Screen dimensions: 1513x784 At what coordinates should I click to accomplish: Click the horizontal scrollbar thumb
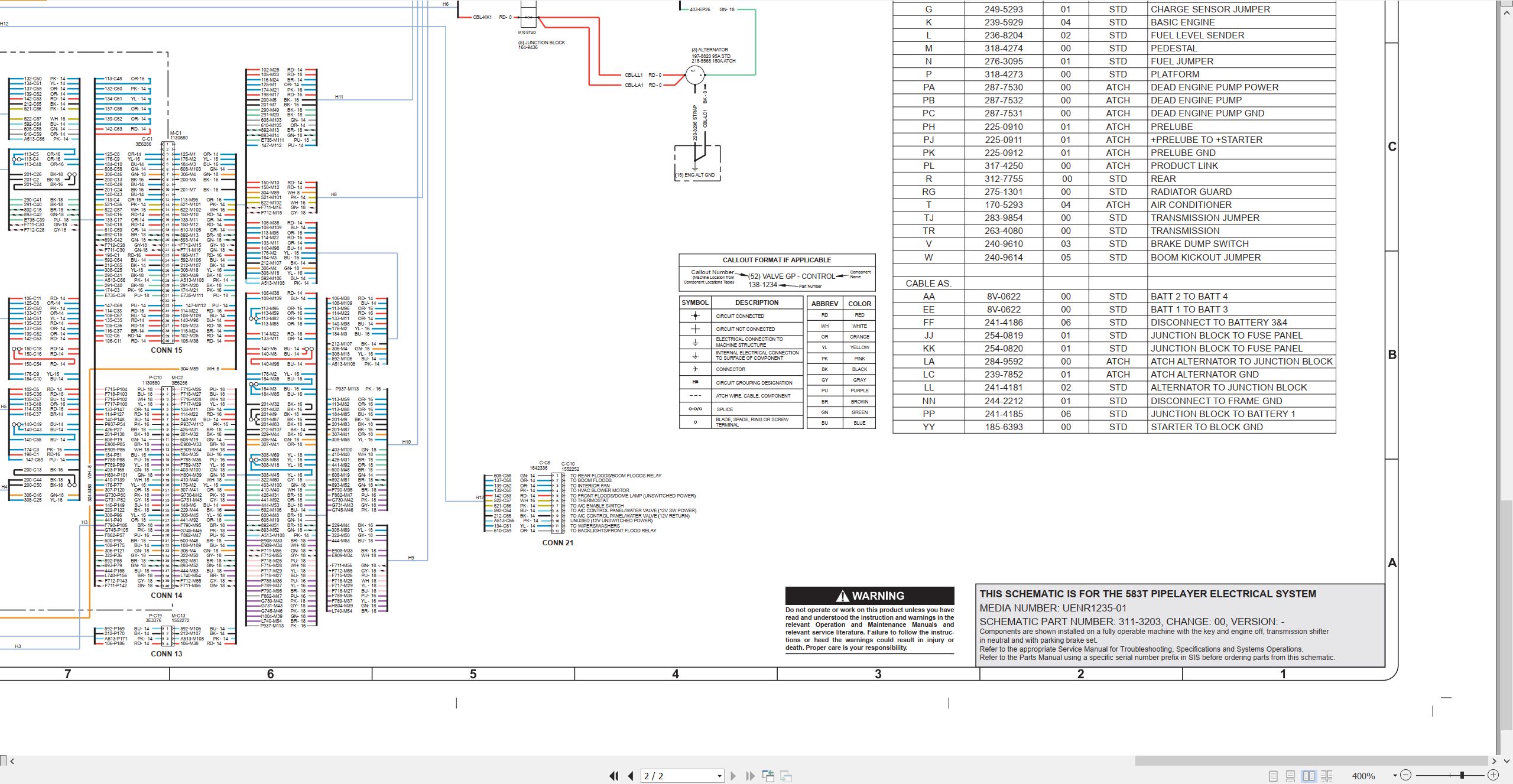[x=1311, y=761]
